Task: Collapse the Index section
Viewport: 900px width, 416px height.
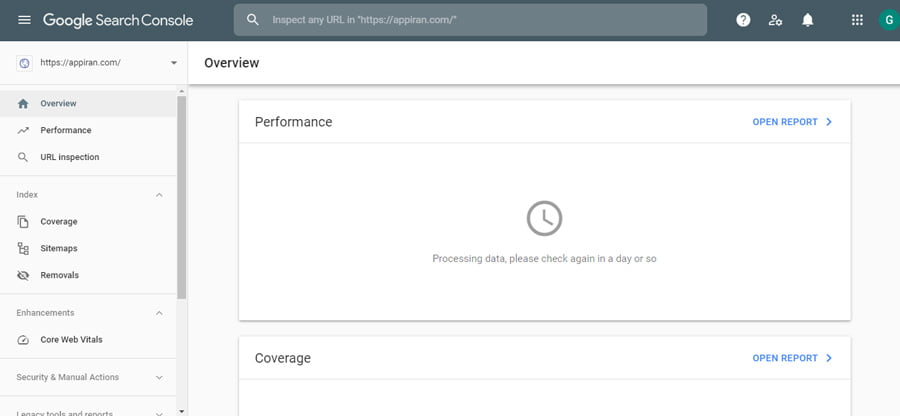Action: click(x=159, y=195)
